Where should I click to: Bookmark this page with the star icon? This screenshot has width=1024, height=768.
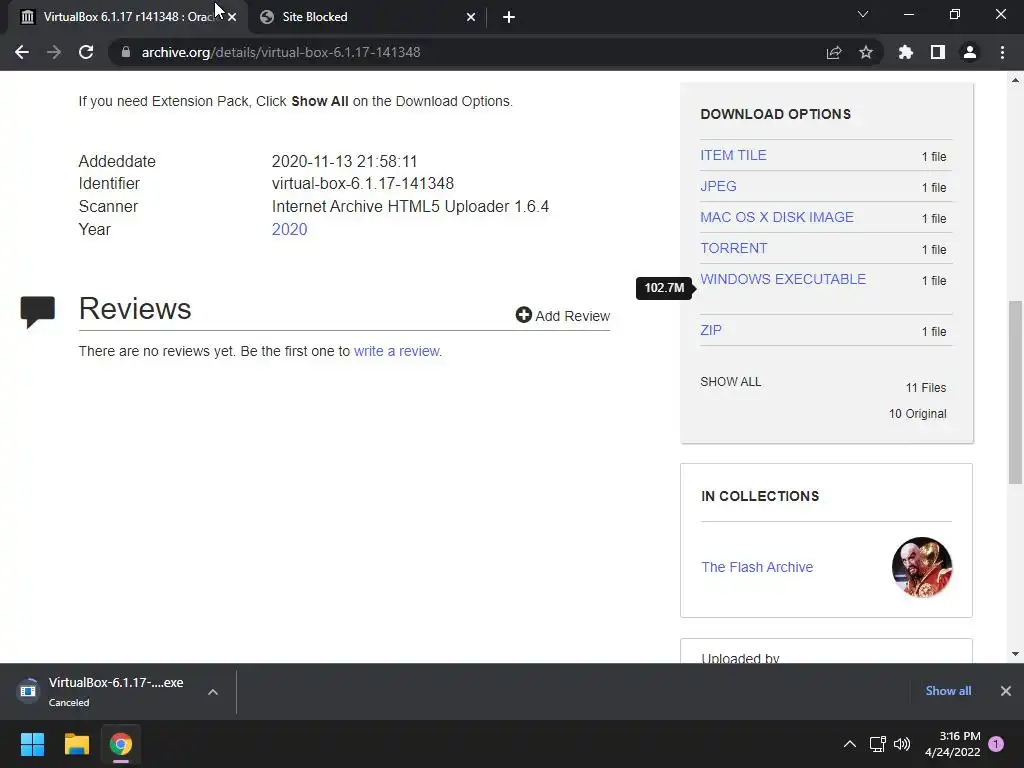(866, 52)
